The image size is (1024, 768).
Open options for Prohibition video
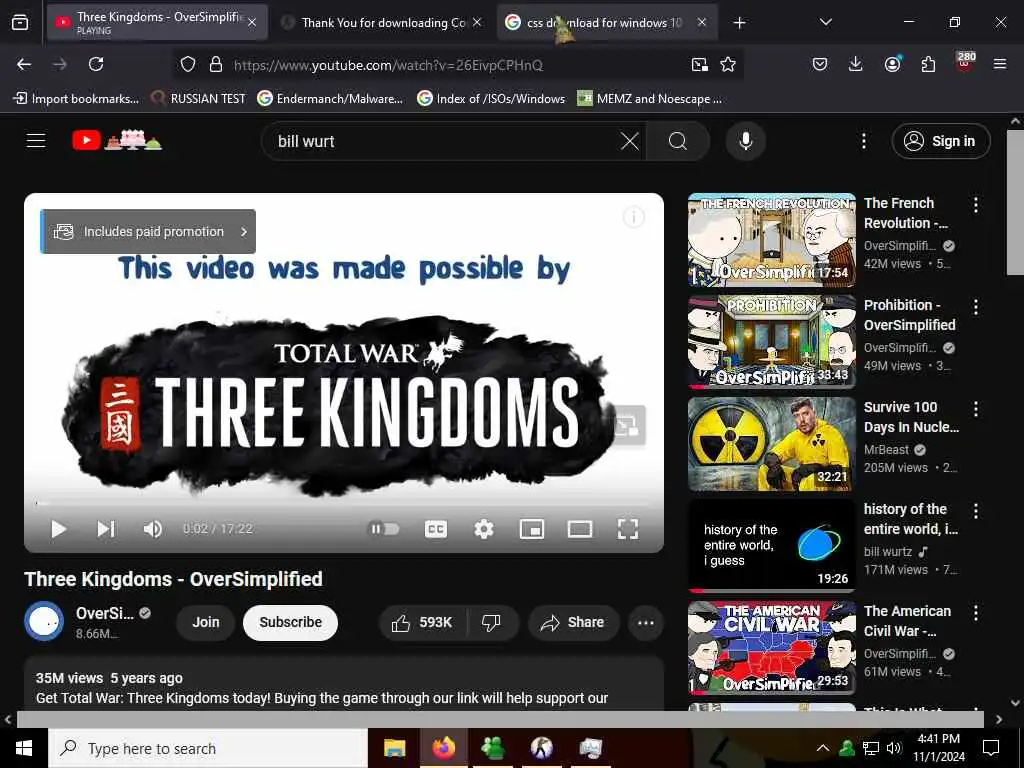[976, 307]
